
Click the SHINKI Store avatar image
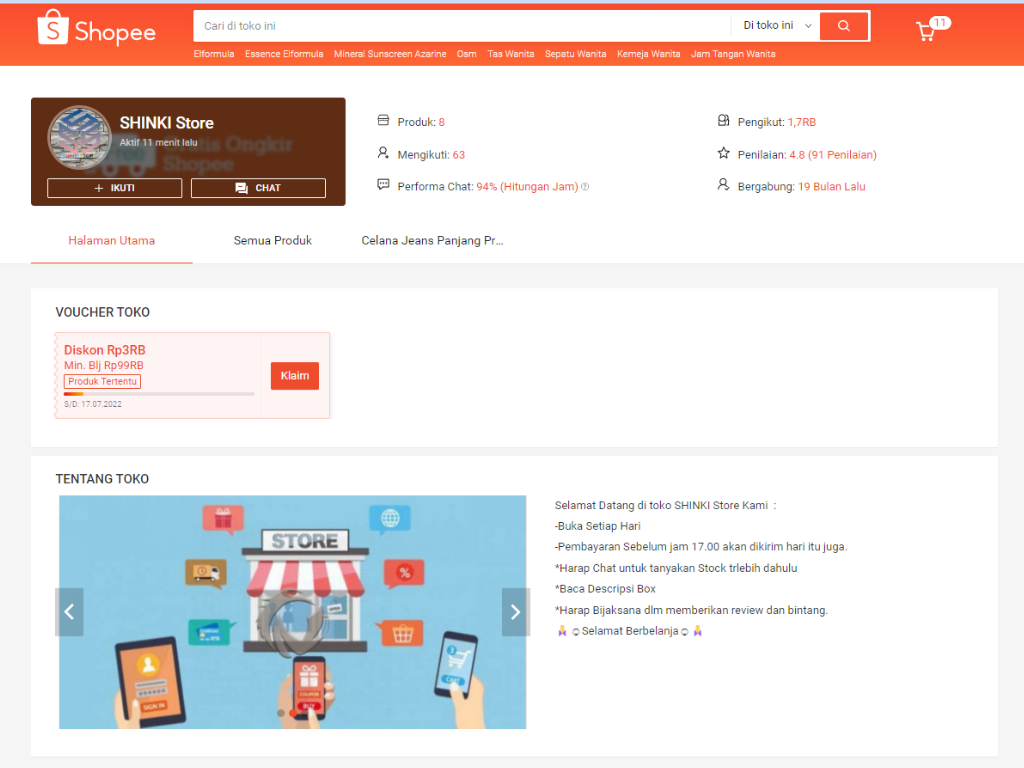(80, 138)
